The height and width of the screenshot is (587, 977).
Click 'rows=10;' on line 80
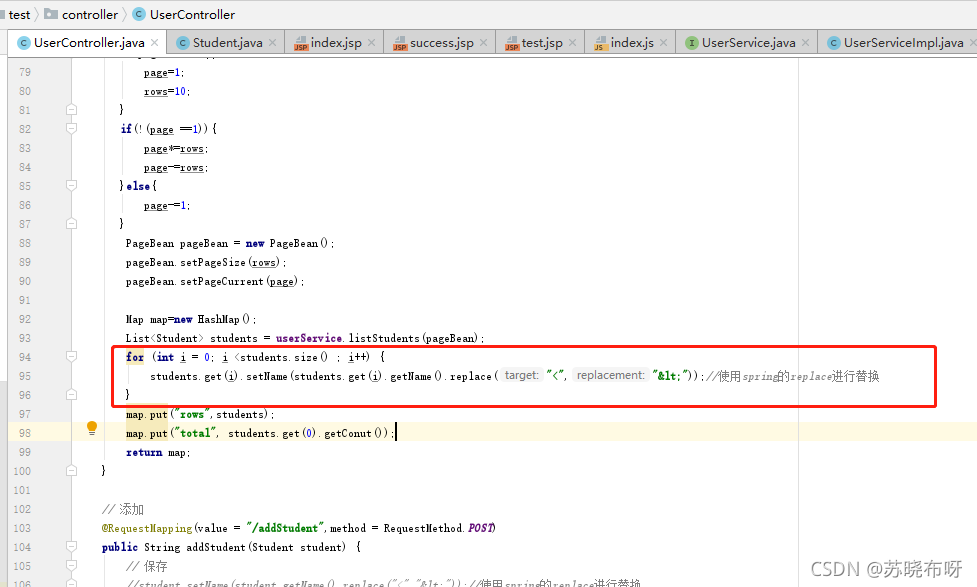coord(167,92)
